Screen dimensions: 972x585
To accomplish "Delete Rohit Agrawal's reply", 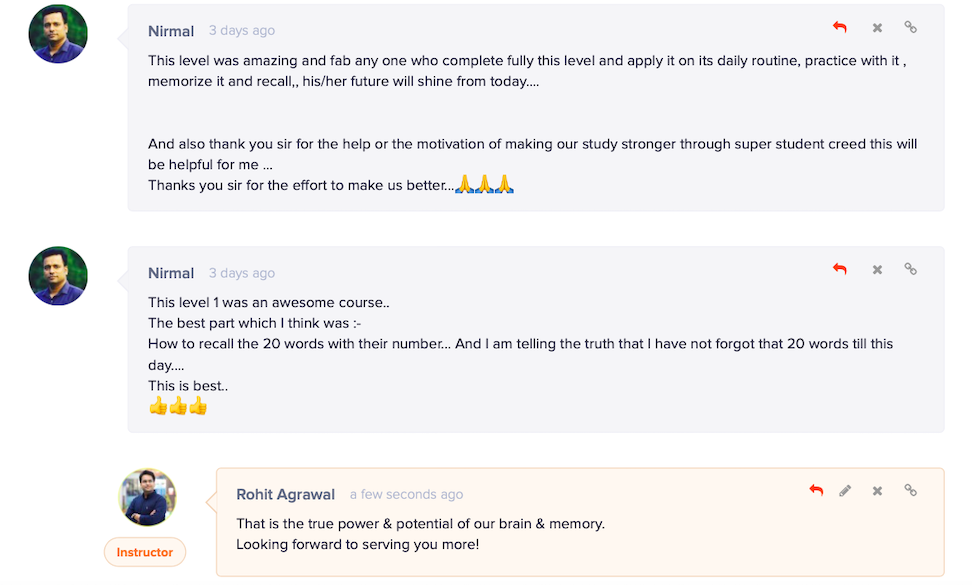I will 877,491.
